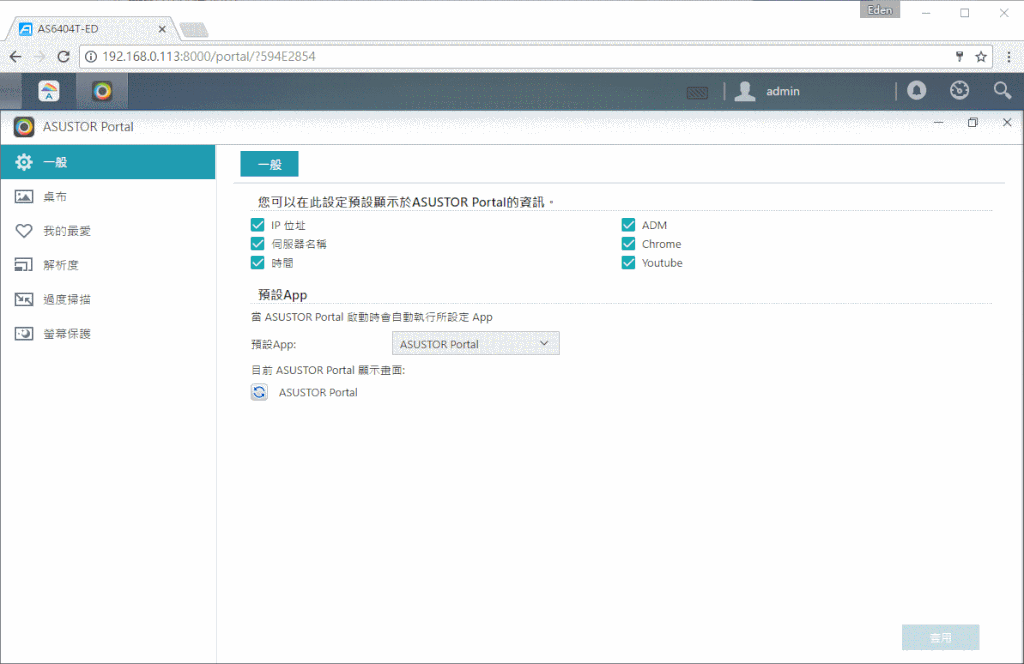Click the ASUSTOR Portal window title text
The width and height of the screenshot is (1024, 664).
88,127
